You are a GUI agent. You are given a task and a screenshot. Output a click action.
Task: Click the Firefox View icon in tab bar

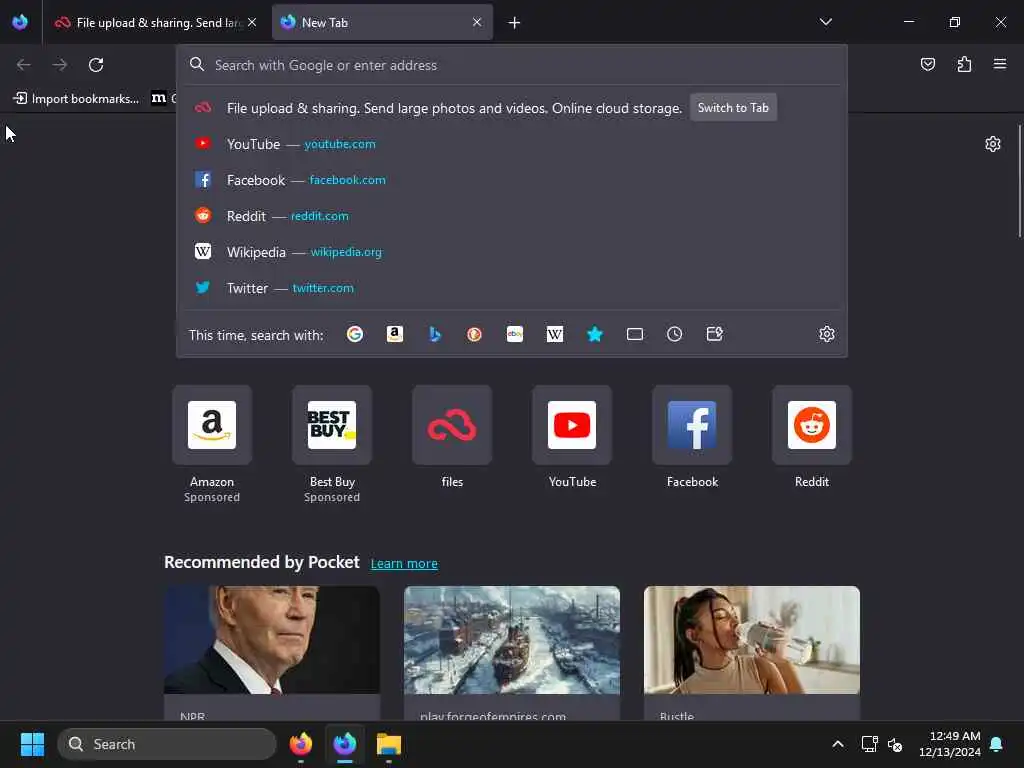tap(20, 22)
